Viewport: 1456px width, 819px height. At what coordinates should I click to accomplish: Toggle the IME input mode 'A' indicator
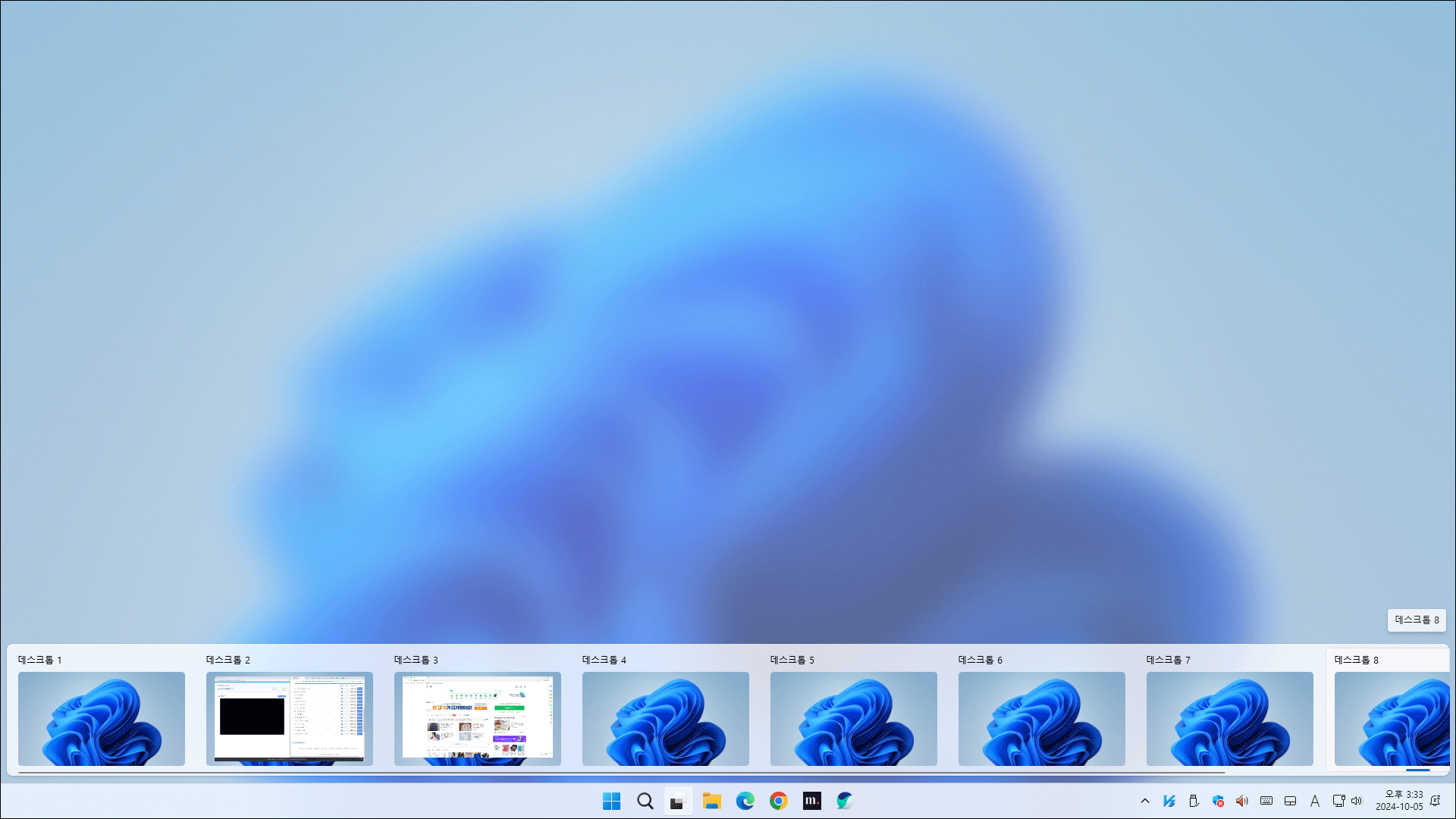pyautogui.click(x=1315, y=801)
